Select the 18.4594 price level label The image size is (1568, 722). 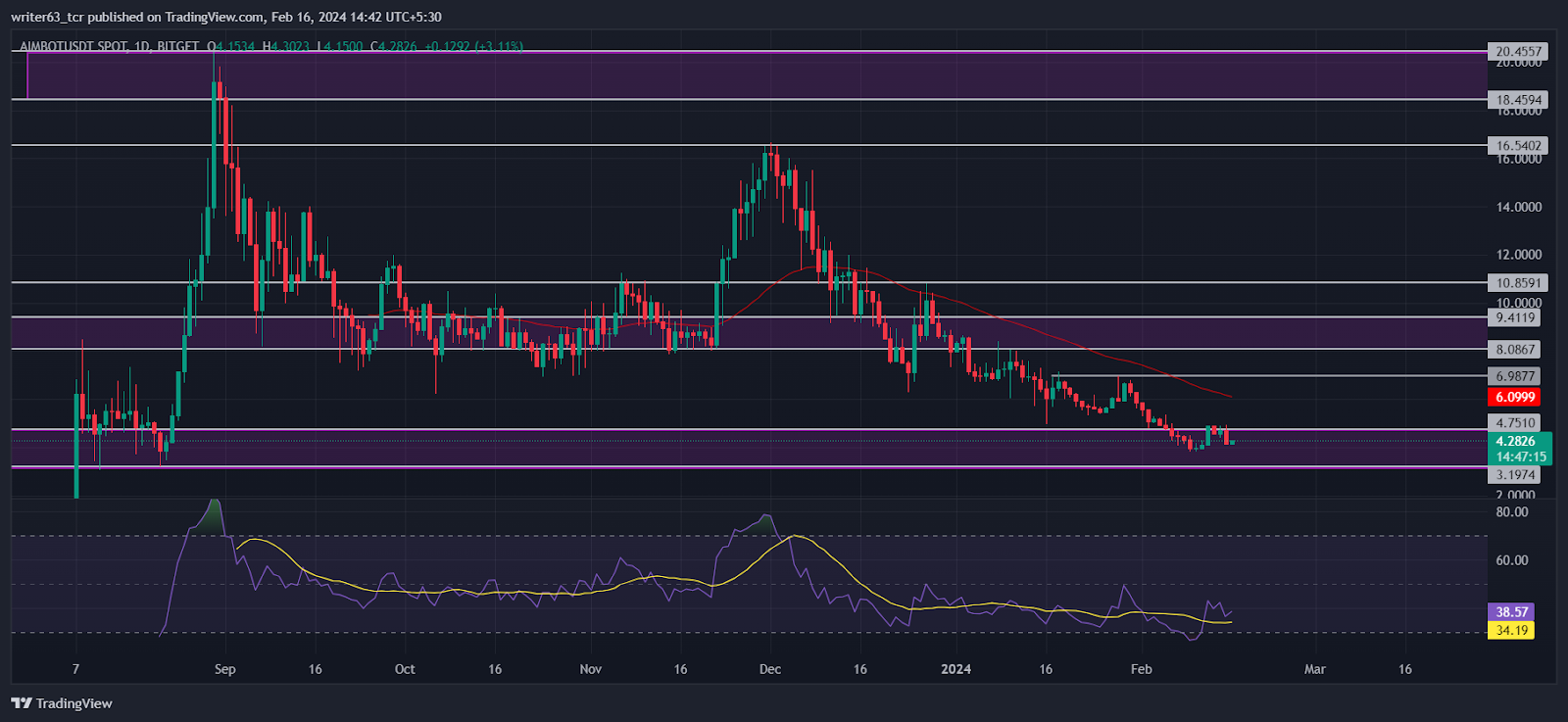[1518, 100]
